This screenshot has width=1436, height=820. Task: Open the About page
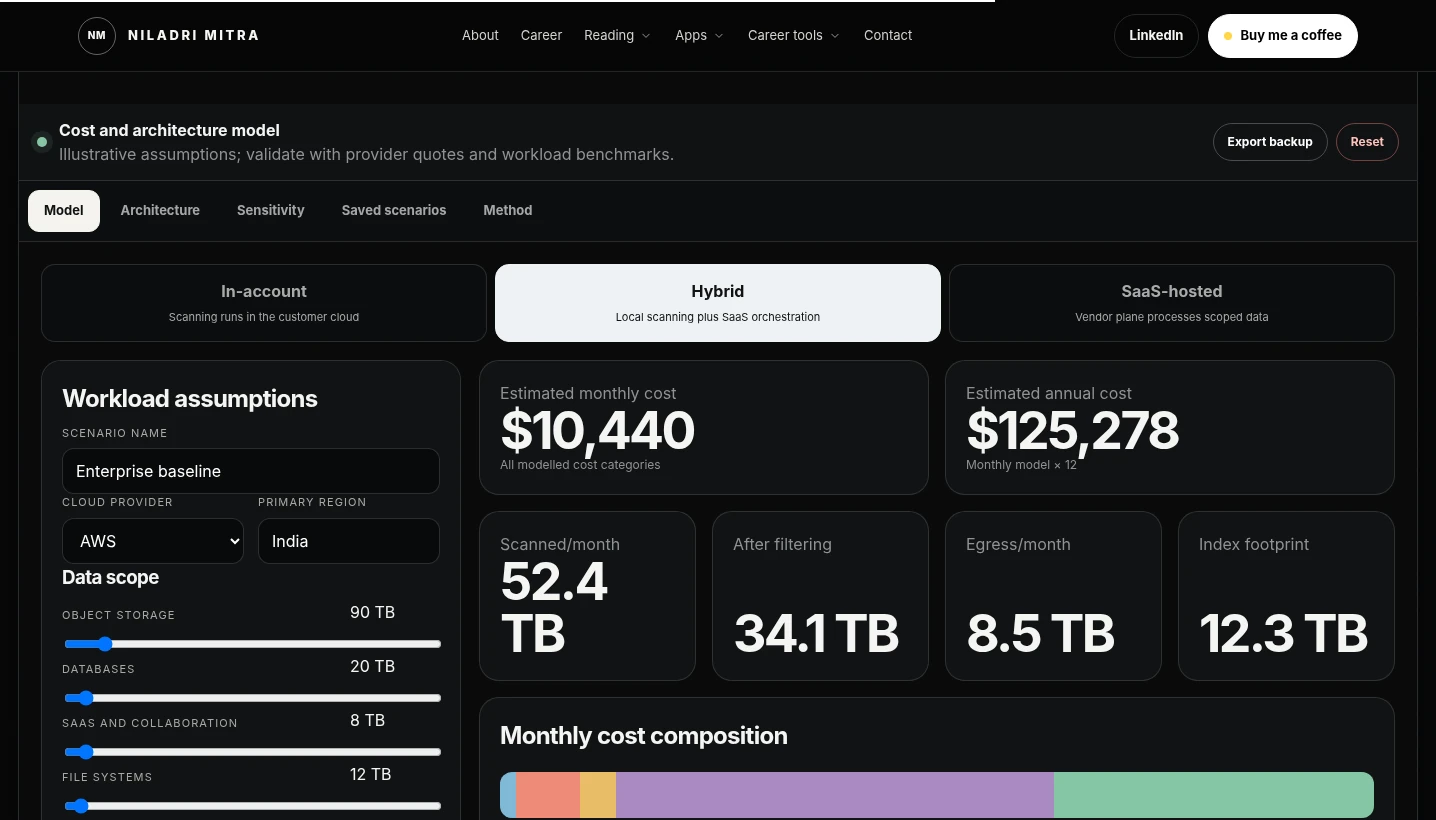[x=480, y=35]
